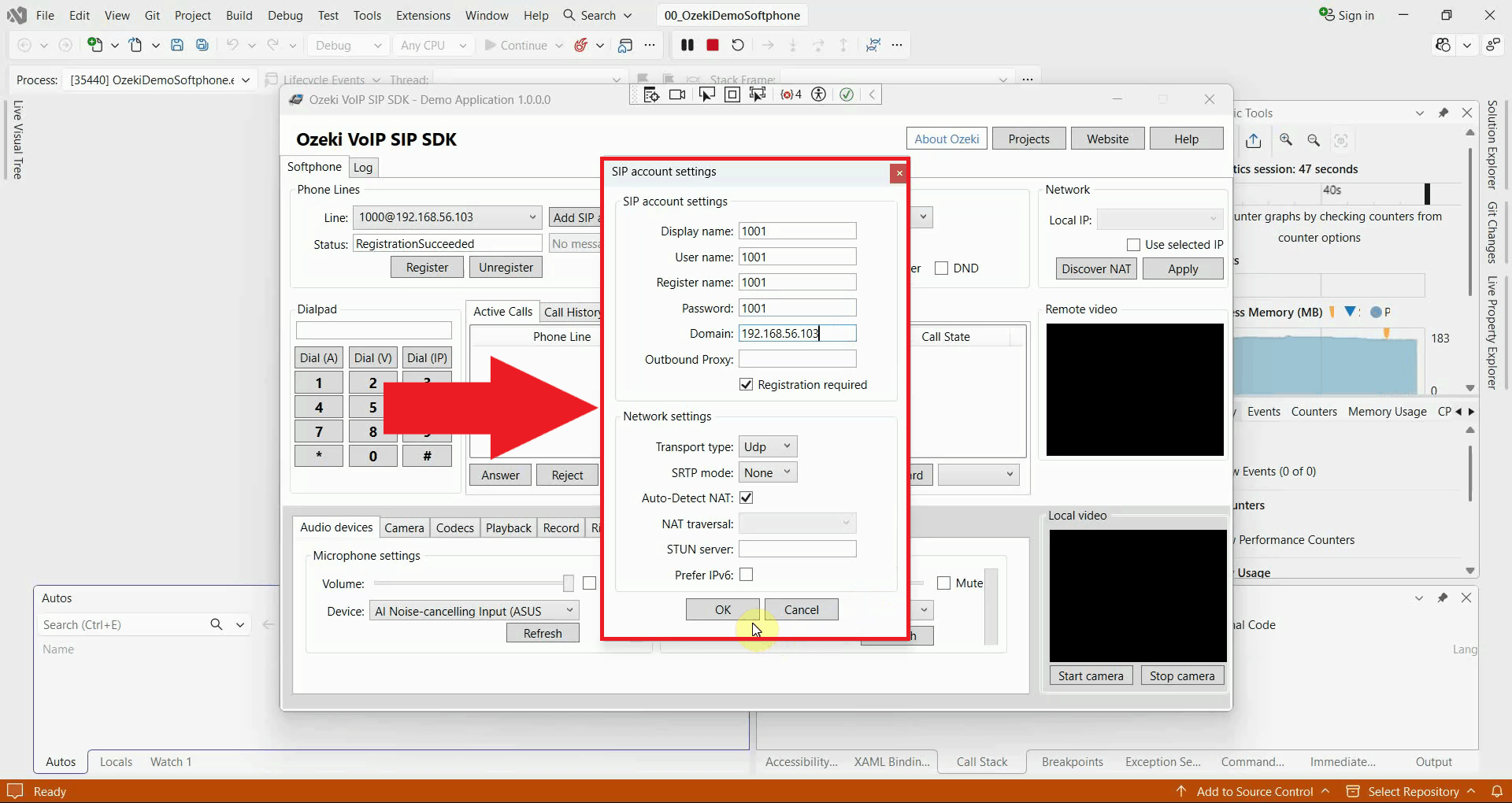Click the Diagnostic Tools timeline at the 40s ruler mark
Viewport: 1512px width, 803px height.
[x=1332, y=190]
